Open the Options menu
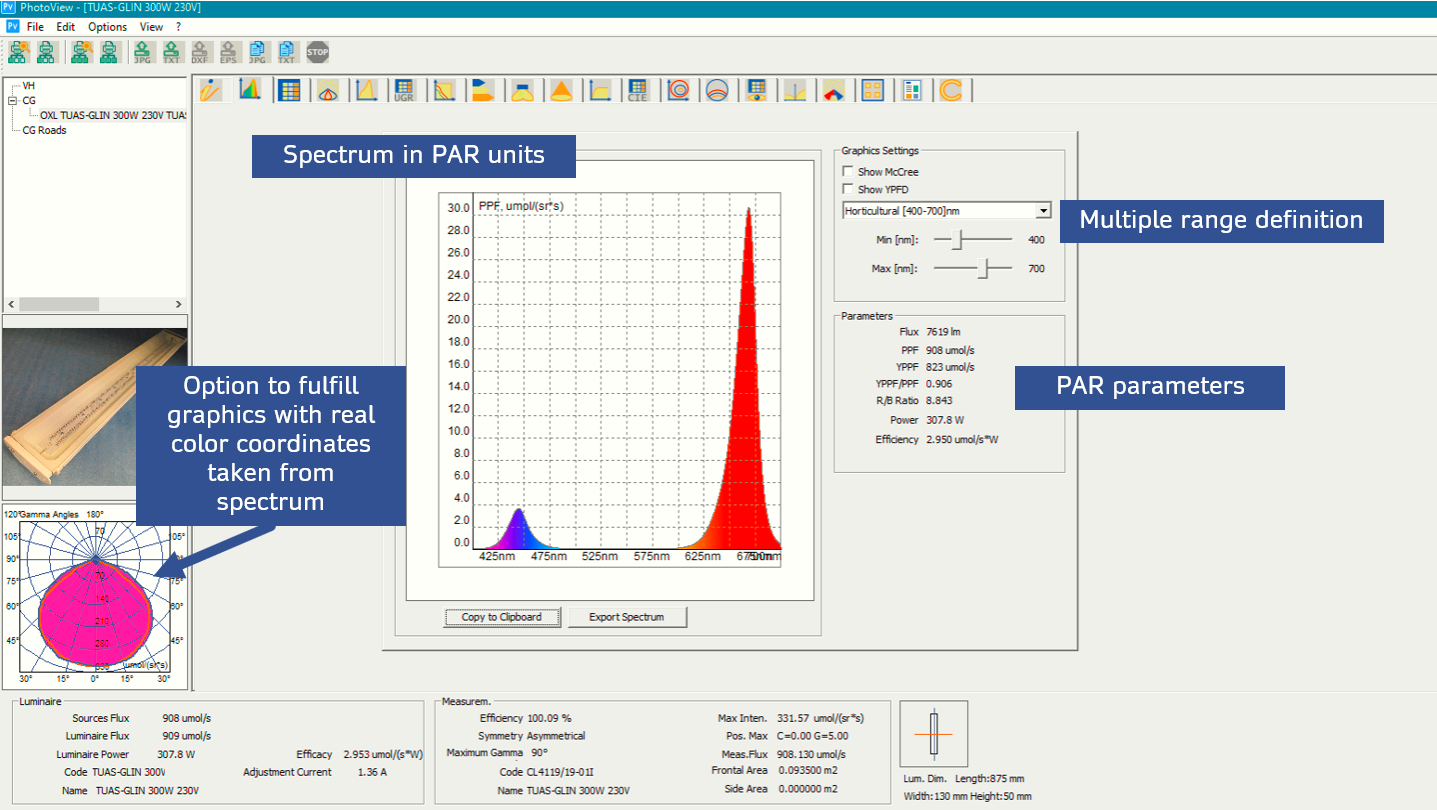Image resolution: width=1437 pixels, height=810 pixels. (x=107, y=27)
